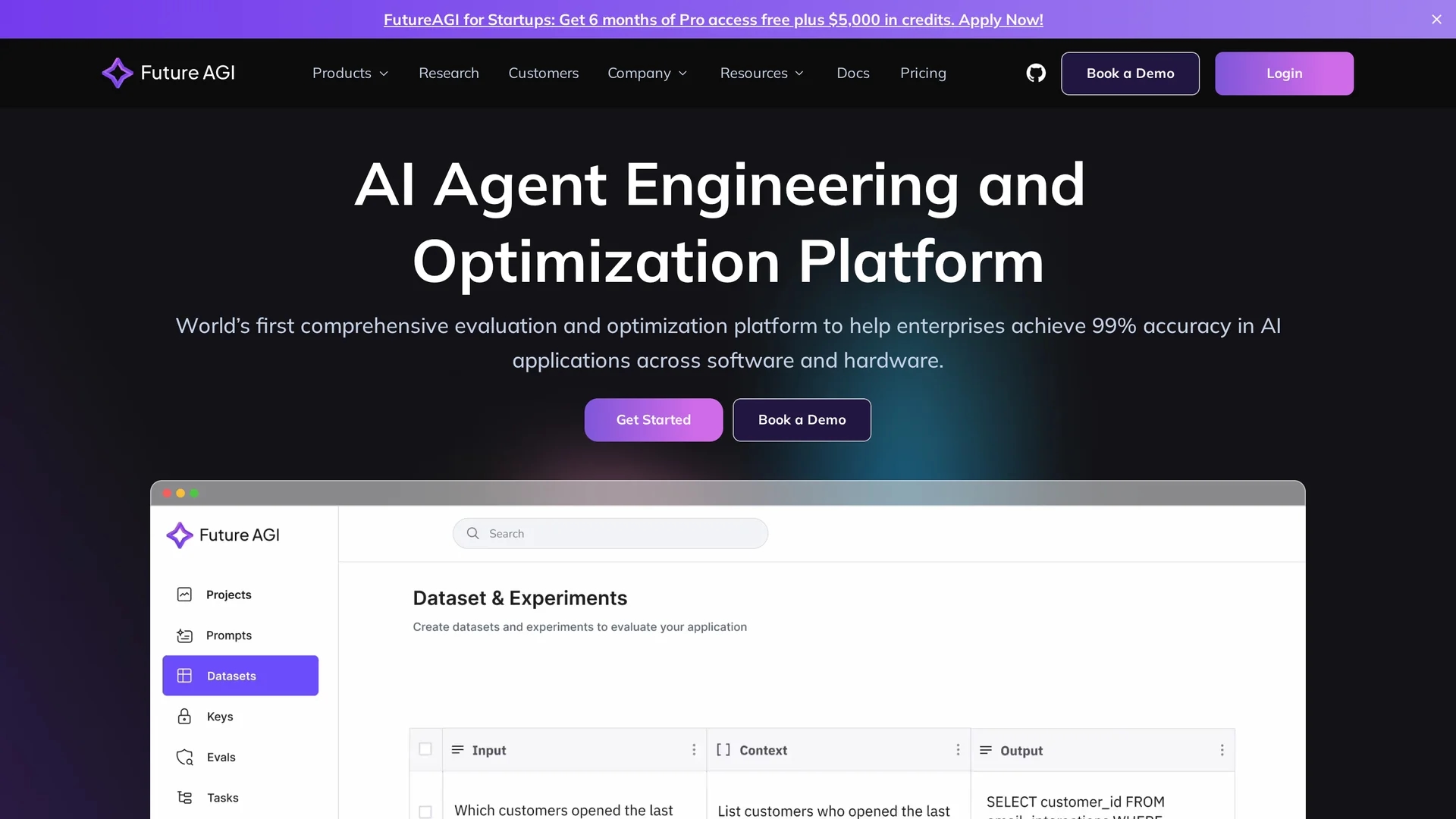Image resolution: width=1456 pixels, height=819 pixels.
Task: Click the 'List customers who opened the last' cell
Action: [838, 796]
